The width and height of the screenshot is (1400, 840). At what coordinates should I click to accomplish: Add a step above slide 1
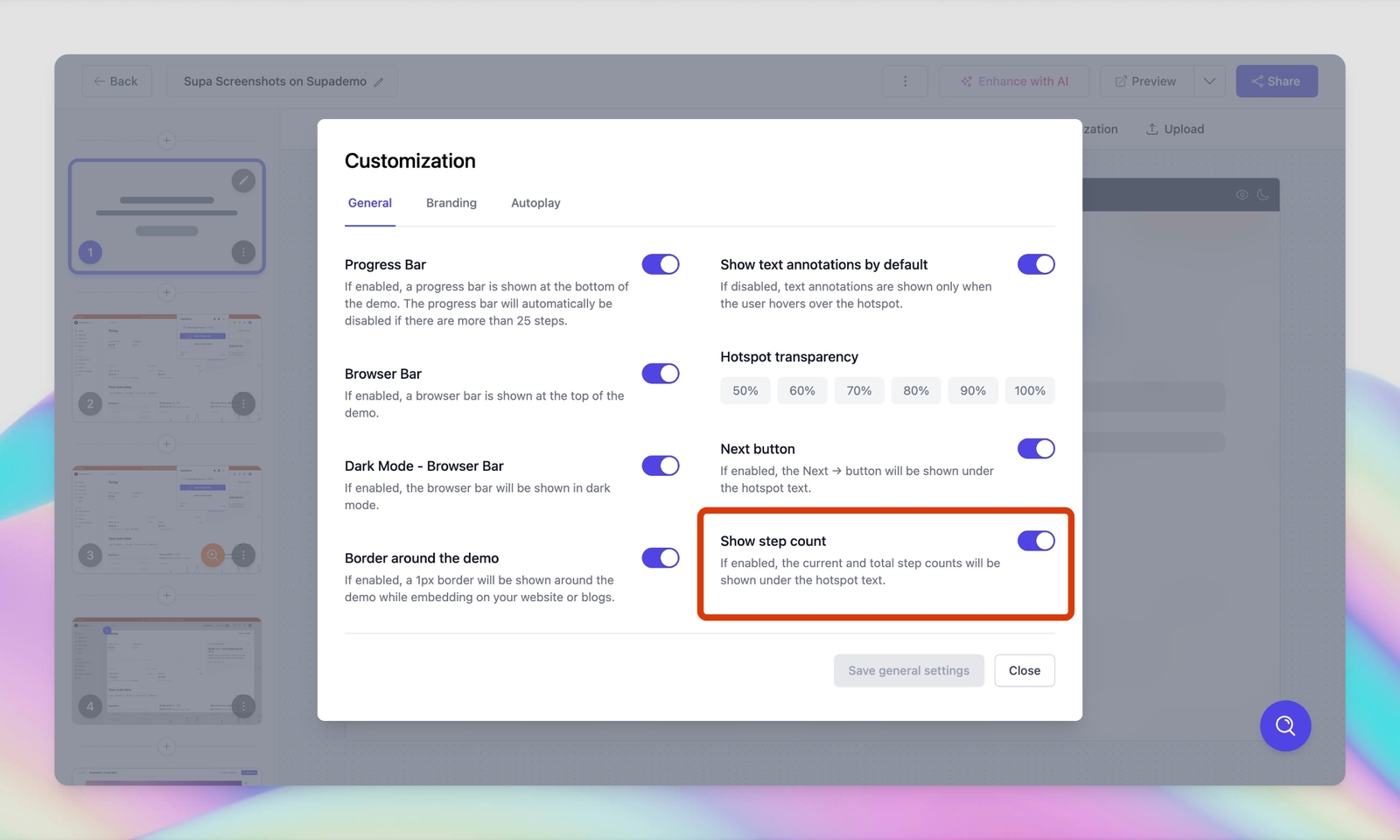166,140
